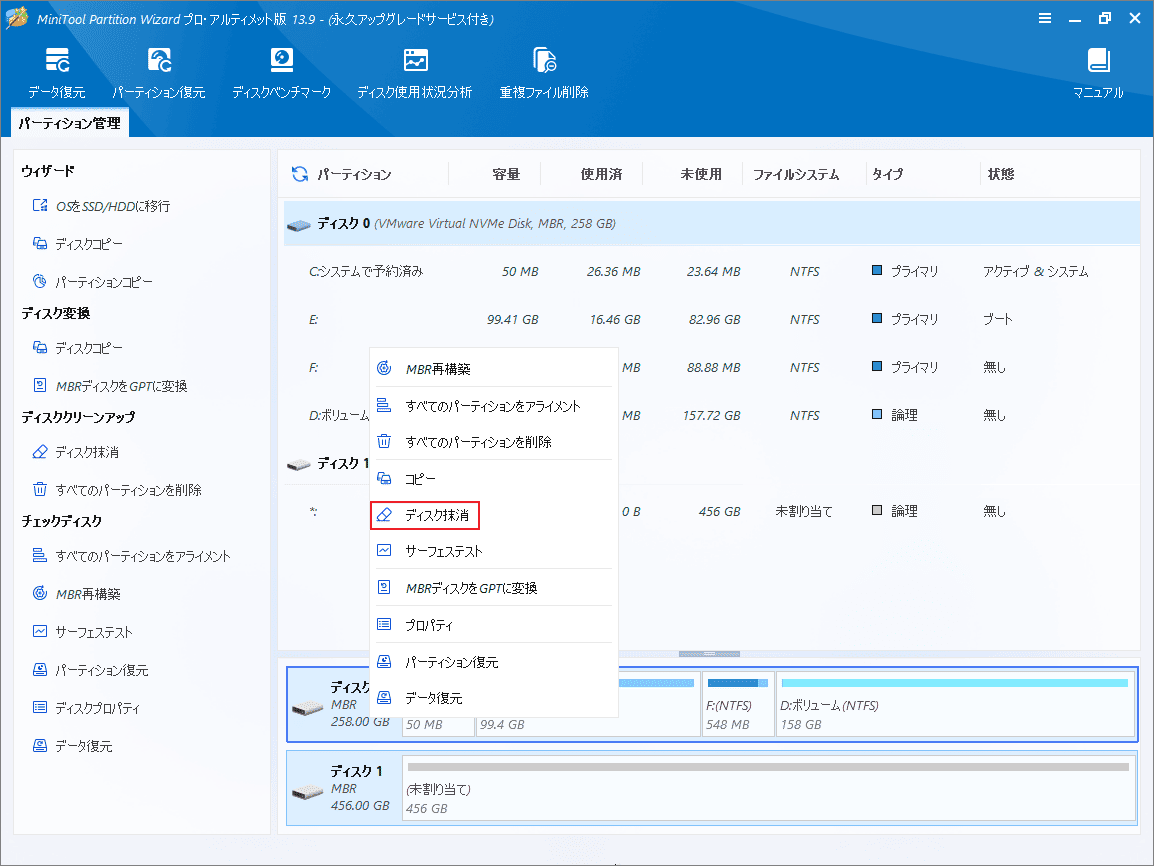1154x866 pixels.
Task: Launch 重複ファイル削除 tool
Action: click(x=544, y=73)
